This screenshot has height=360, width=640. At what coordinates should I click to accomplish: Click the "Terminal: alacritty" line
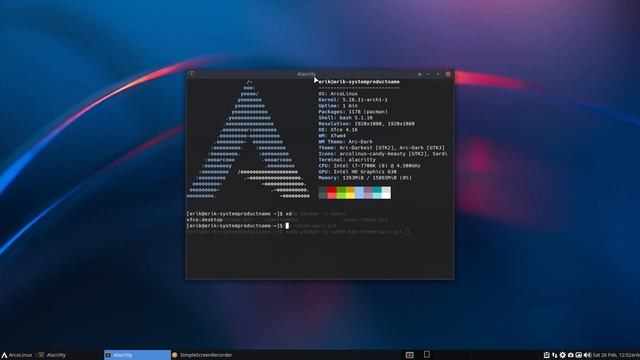(347, 160)
